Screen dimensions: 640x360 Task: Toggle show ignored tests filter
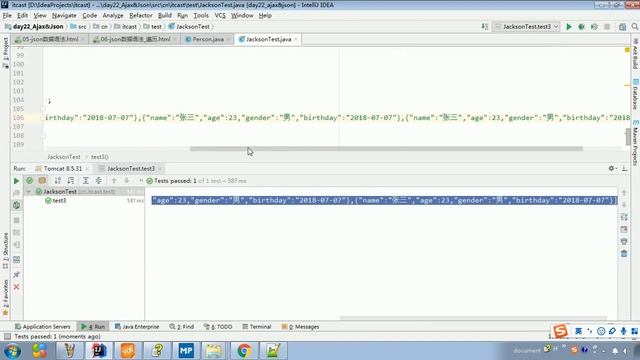click(42, 180)
